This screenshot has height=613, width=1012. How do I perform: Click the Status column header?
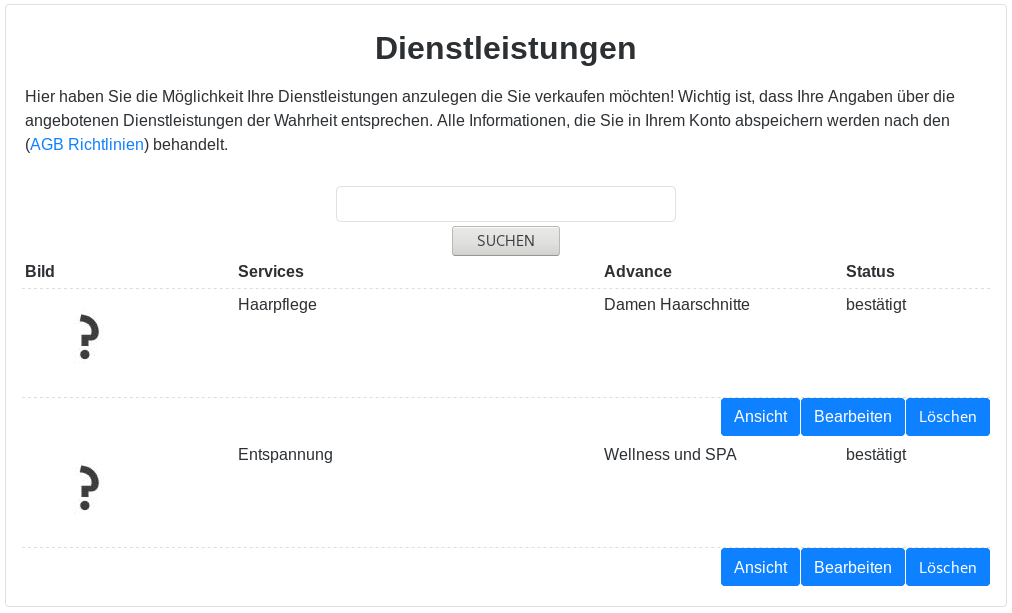tap(870, 271)
